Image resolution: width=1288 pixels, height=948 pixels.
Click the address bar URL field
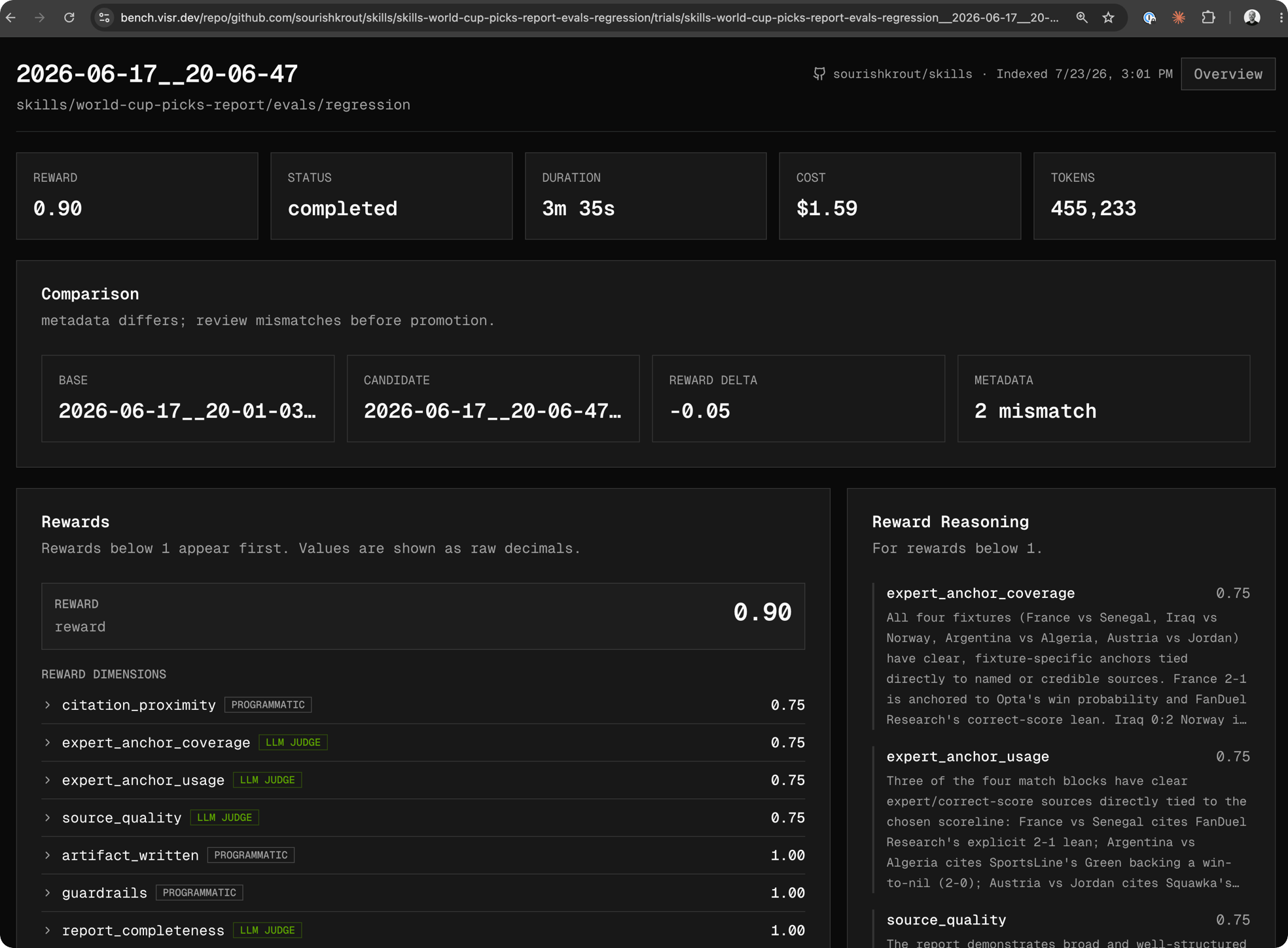(589, 18)
